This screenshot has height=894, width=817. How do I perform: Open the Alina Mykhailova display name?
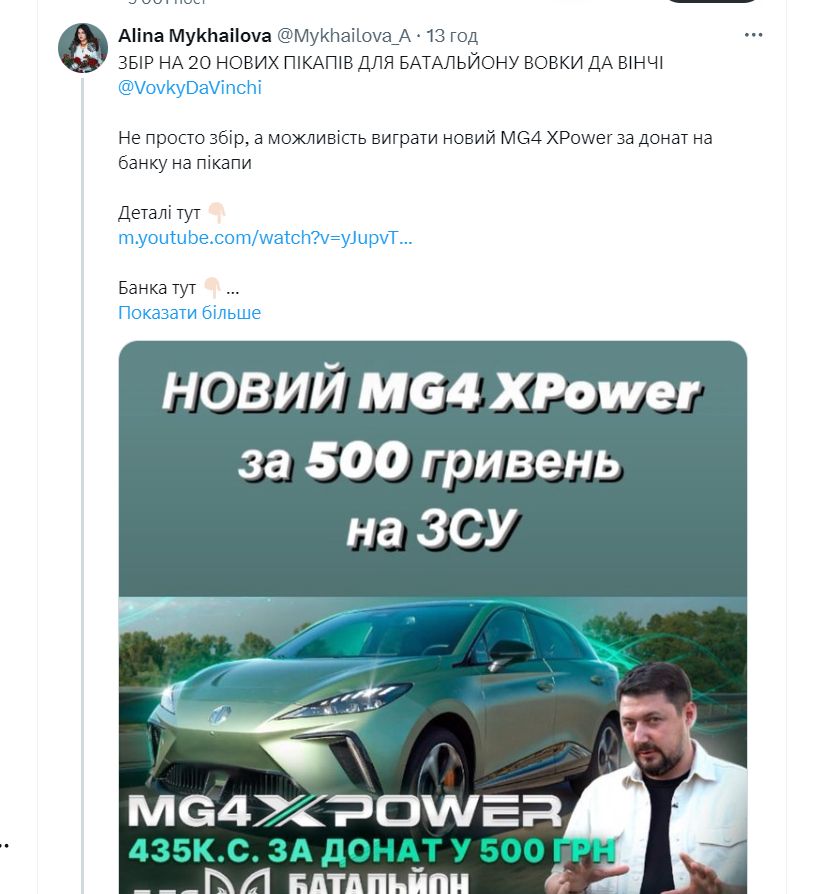click(194, 36)
